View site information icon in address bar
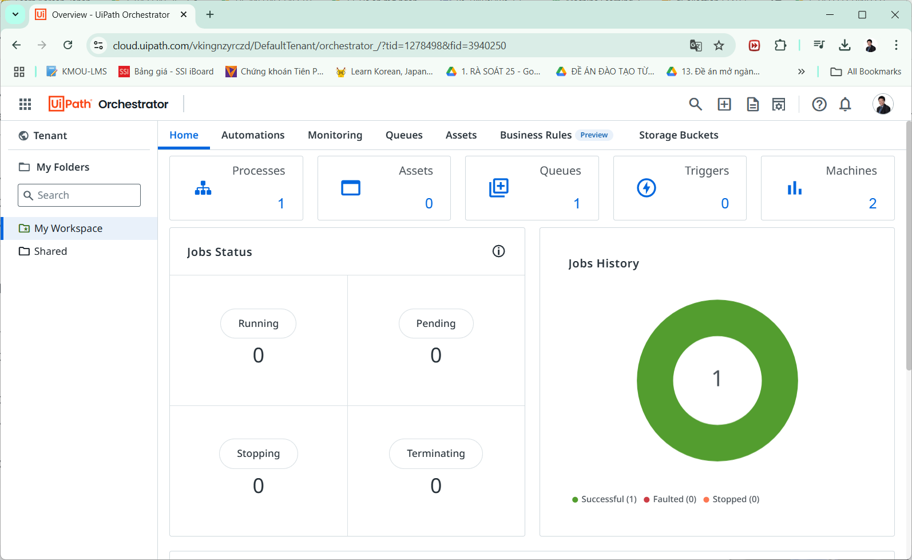Screen dimensions: 912x560 pos(99,45)
